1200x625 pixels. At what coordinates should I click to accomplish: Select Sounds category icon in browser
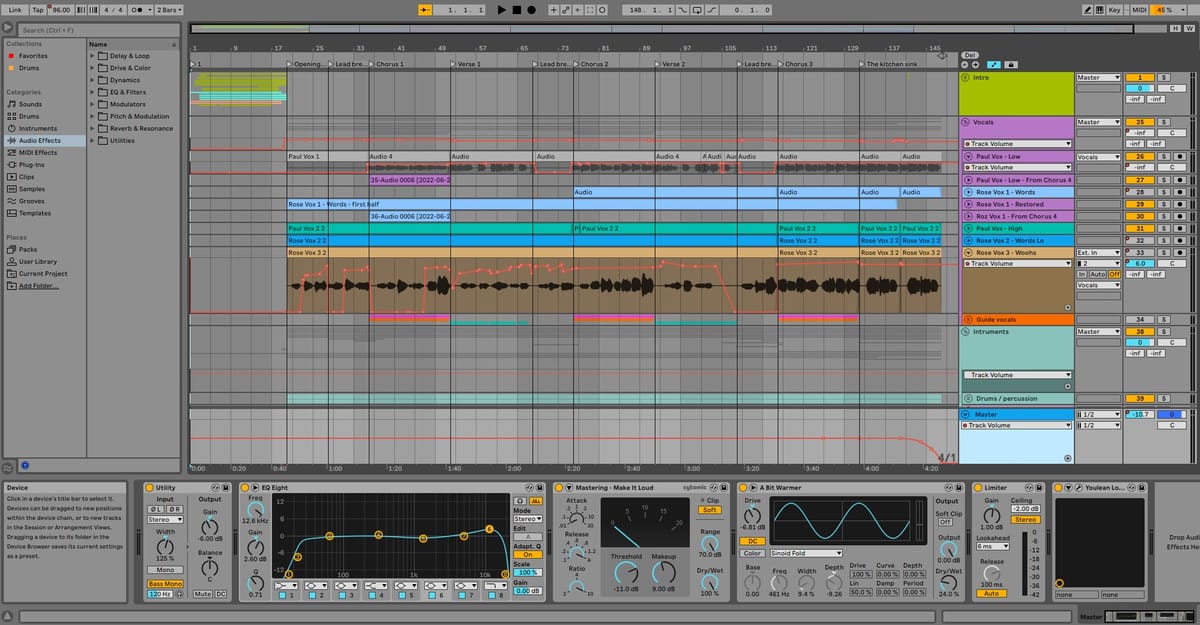(x=11, y=104)
